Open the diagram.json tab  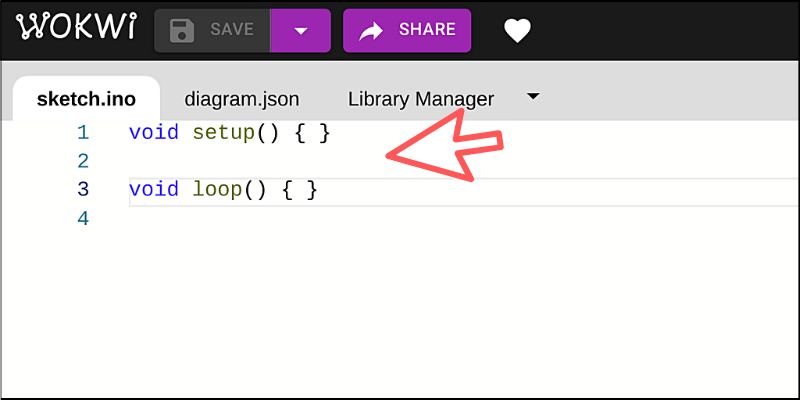tap(242, 99)
